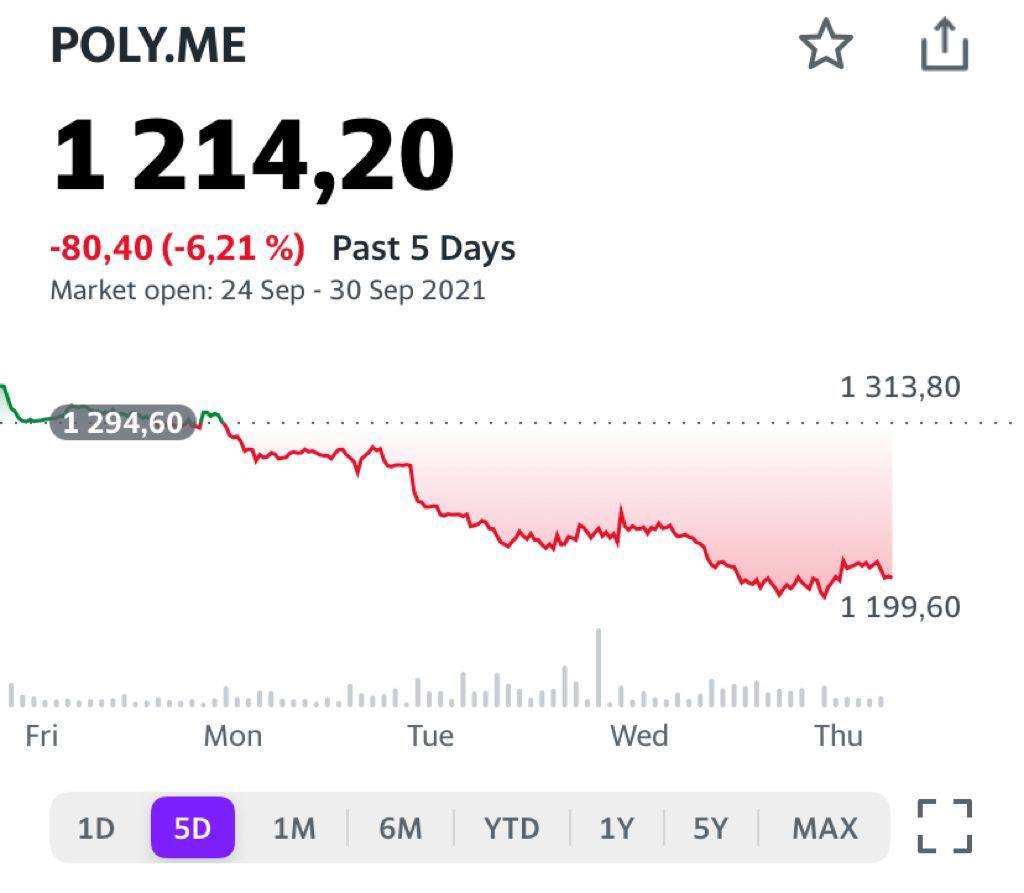
Task: Show year-to-date YTD range
Action: (x=511, y=828)
